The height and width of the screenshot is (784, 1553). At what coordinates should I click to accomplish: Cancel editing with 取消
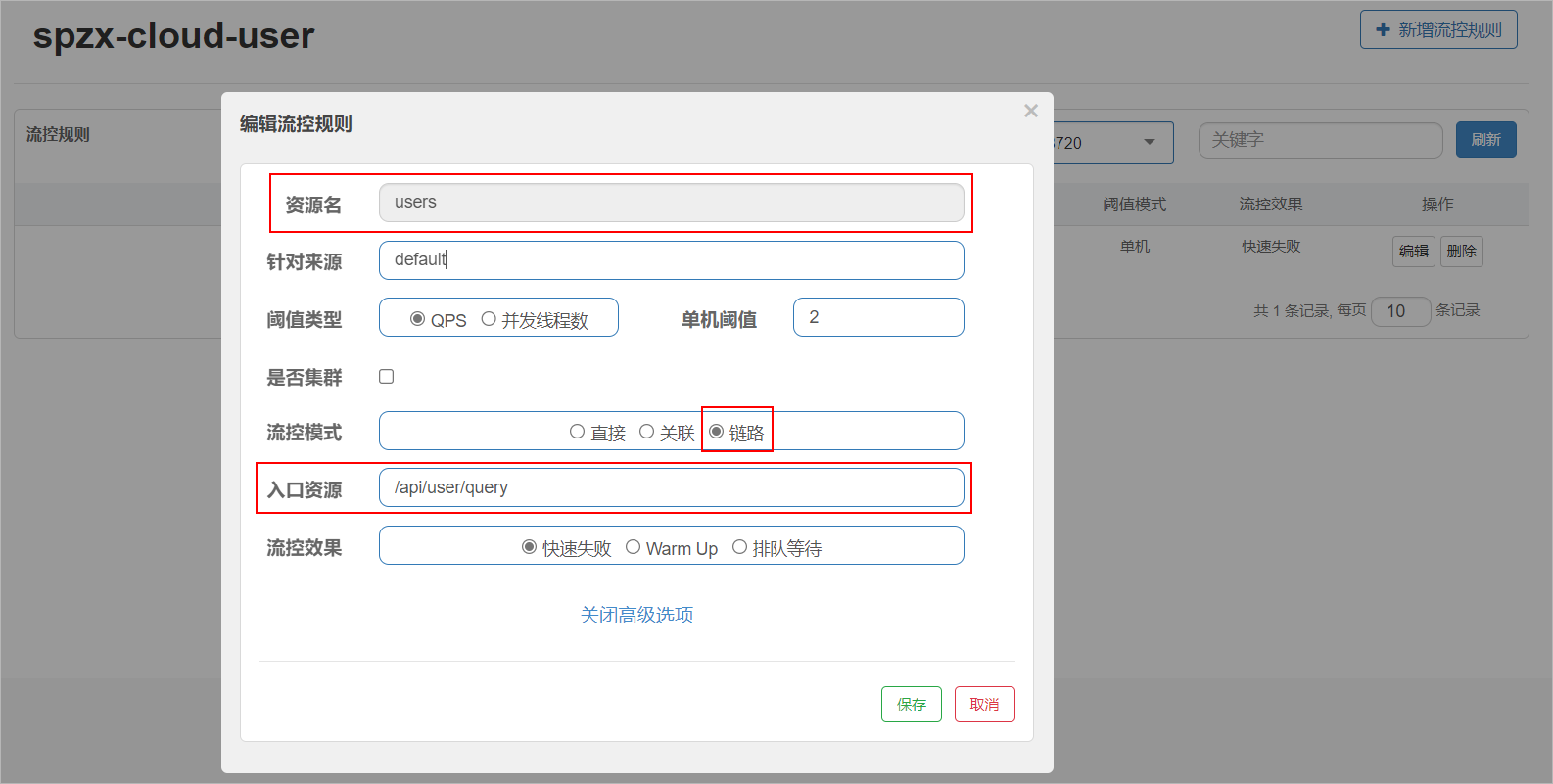[x=984, y=704]
